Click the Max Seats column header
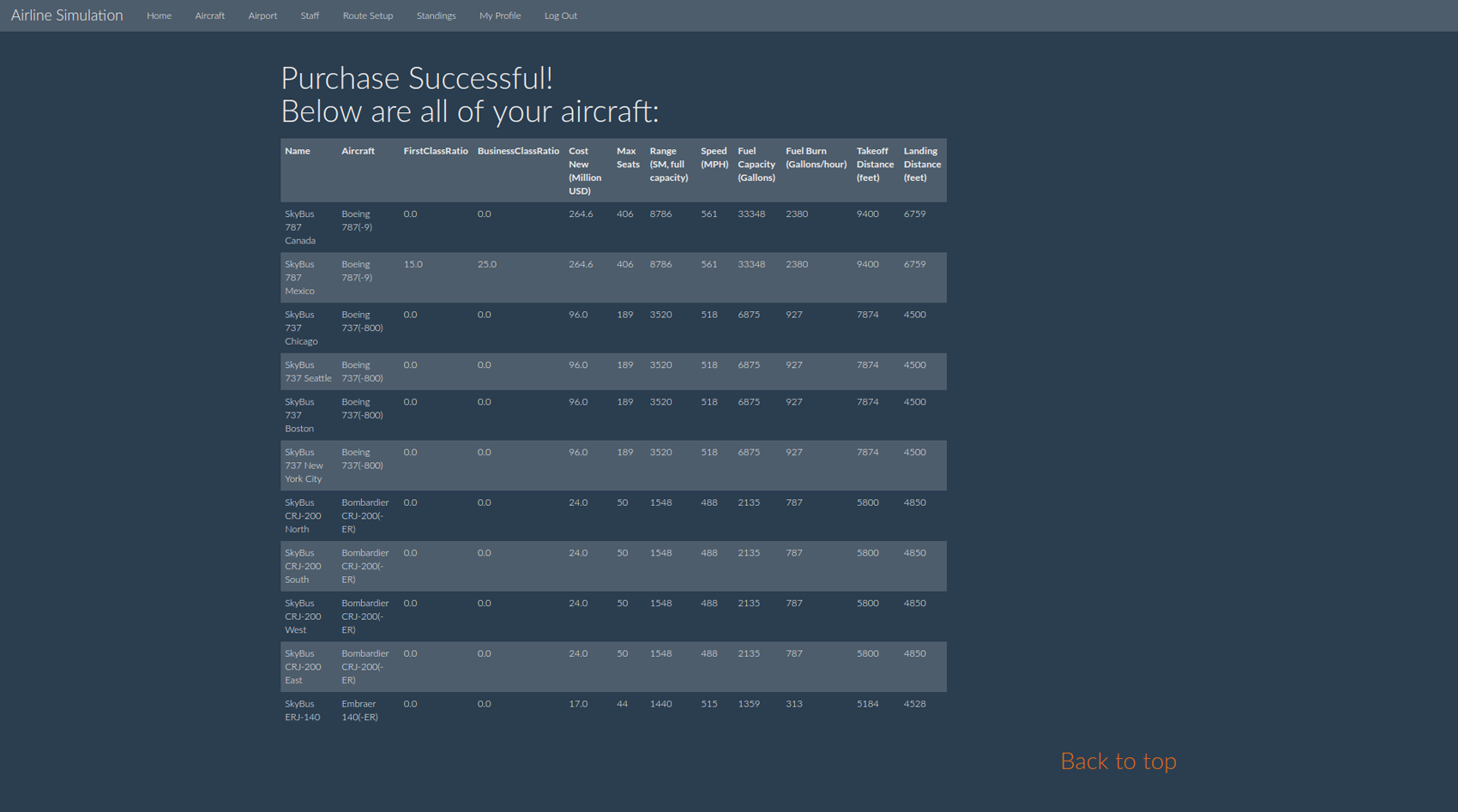 [628, 158]
